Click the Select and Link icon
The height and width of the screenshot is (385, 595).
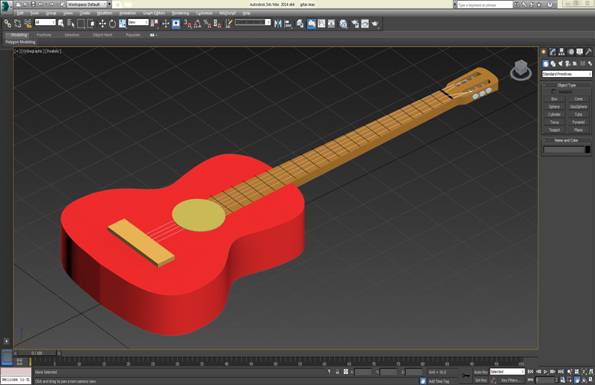pos(8,24)
